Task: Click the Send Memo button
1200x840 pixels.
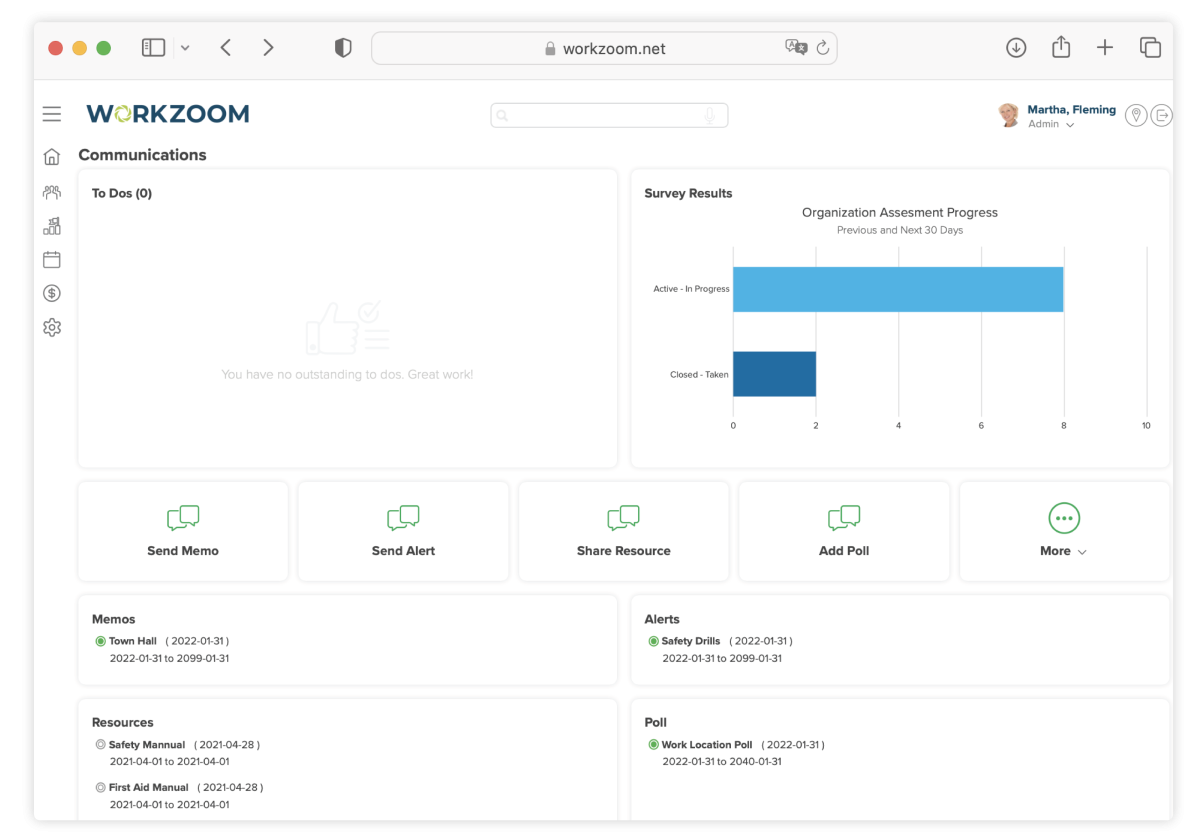Action: (183, 530)
